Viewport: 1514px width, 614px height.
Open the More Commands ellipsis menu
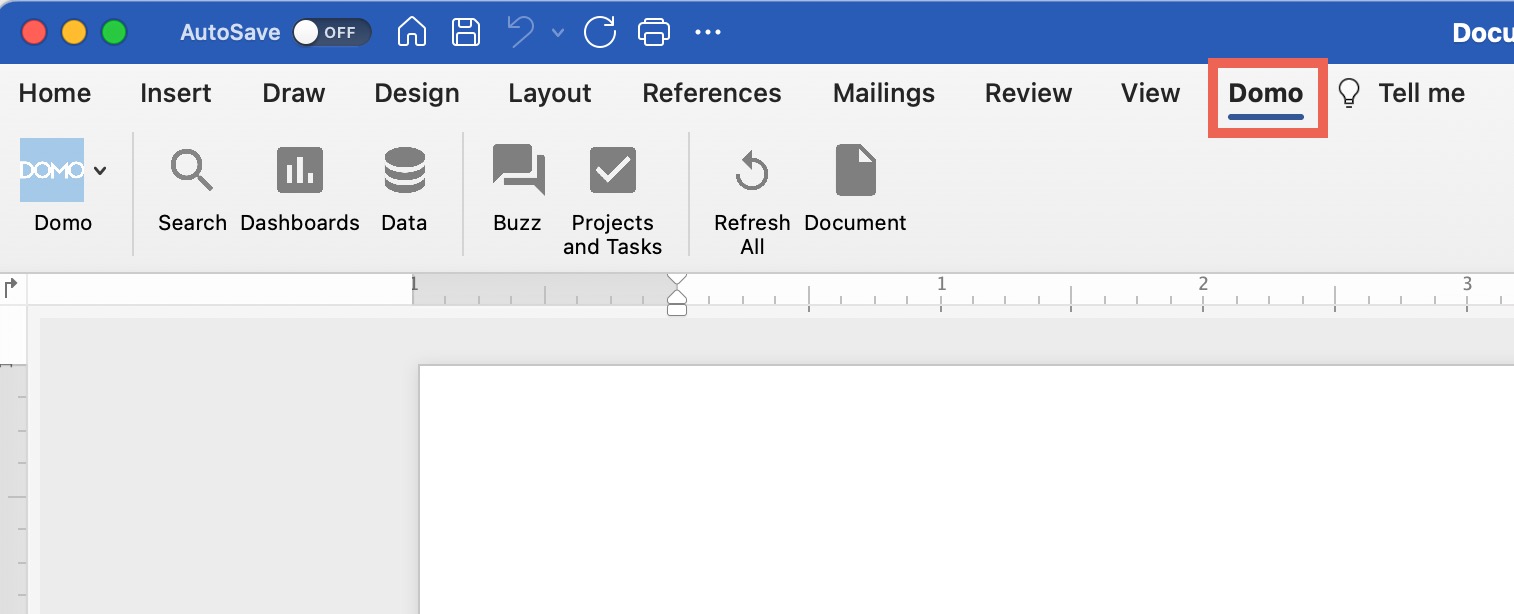coord(708,31)
